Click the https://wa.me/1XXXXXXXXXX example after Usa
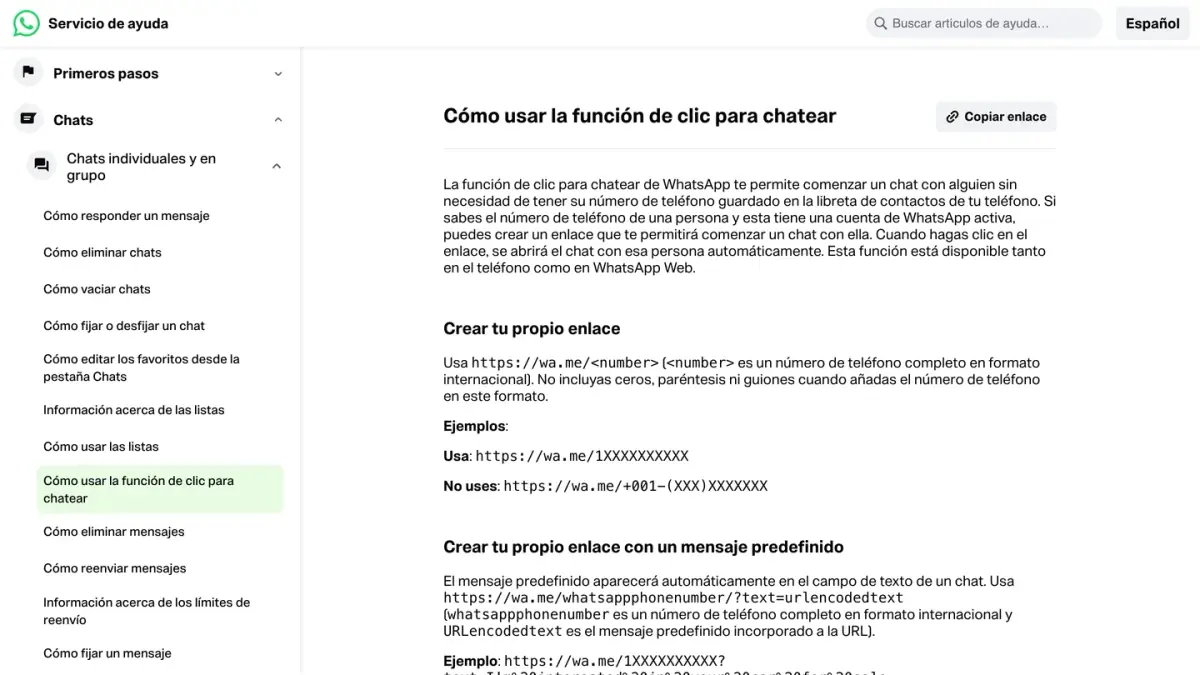This screenshot has width=1200, height=675. (582, 456)
